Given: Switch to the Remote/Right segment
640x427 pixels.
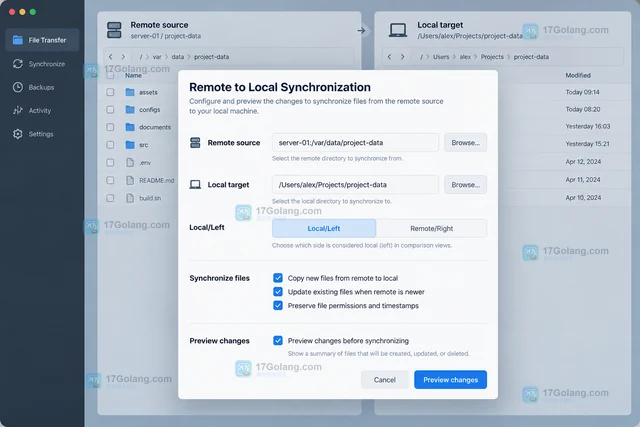Looking at the screenshot, I should click(431, 228).
